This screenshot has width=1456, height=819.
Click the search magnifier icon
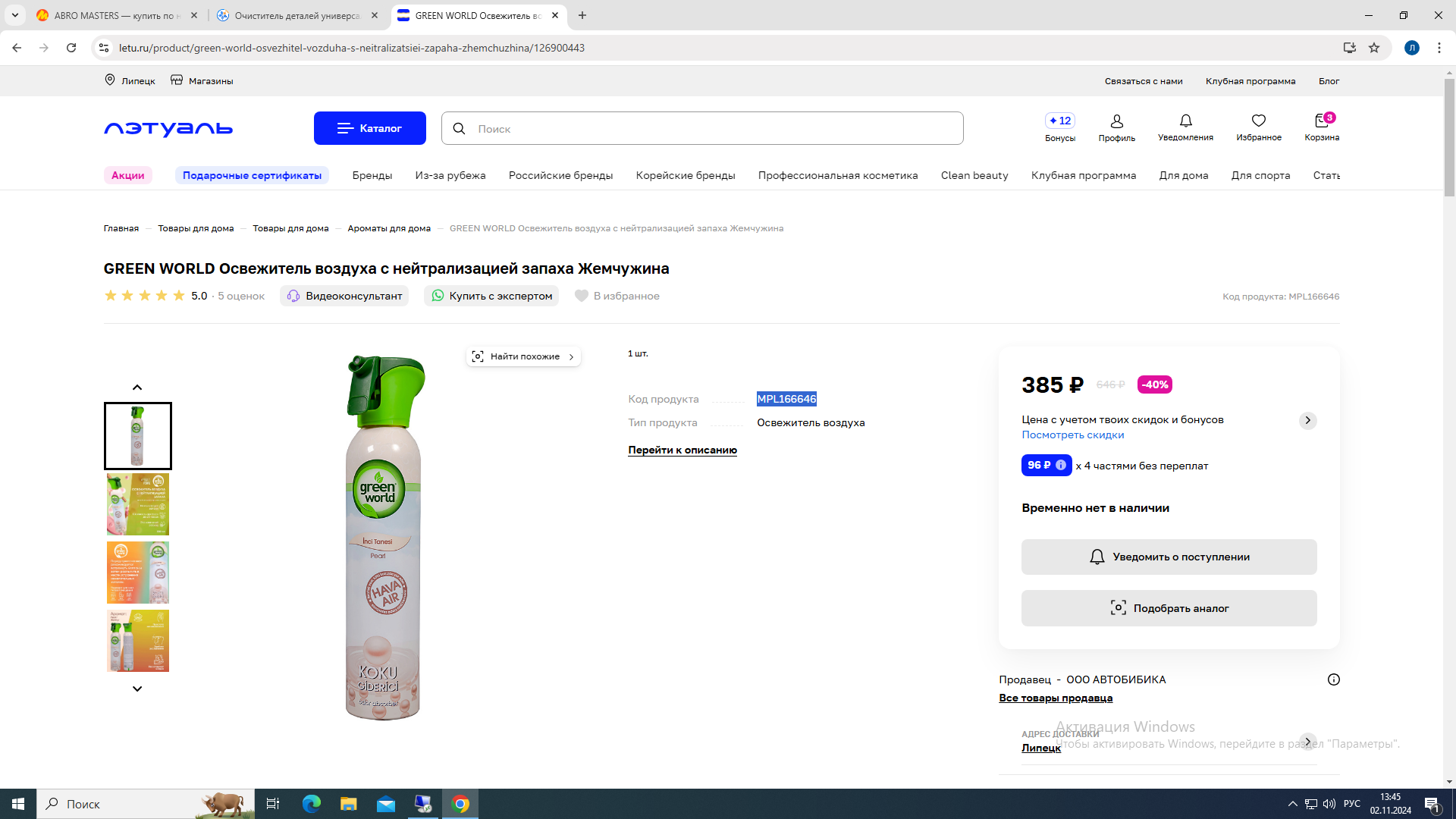[459, 129]
